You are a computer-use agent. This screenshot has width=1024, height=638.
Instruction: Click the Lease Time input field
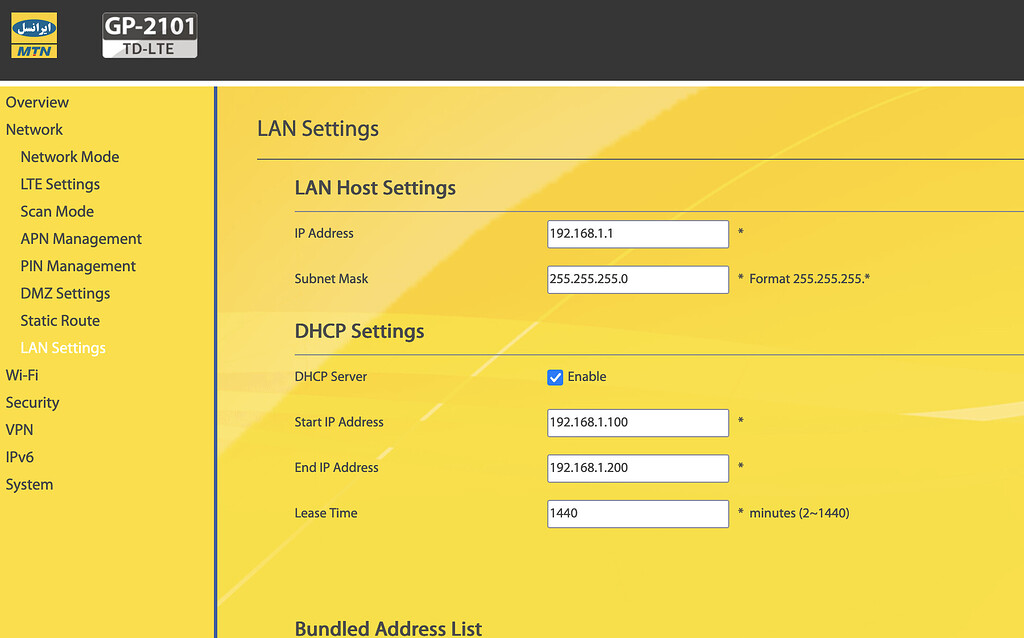637,513
